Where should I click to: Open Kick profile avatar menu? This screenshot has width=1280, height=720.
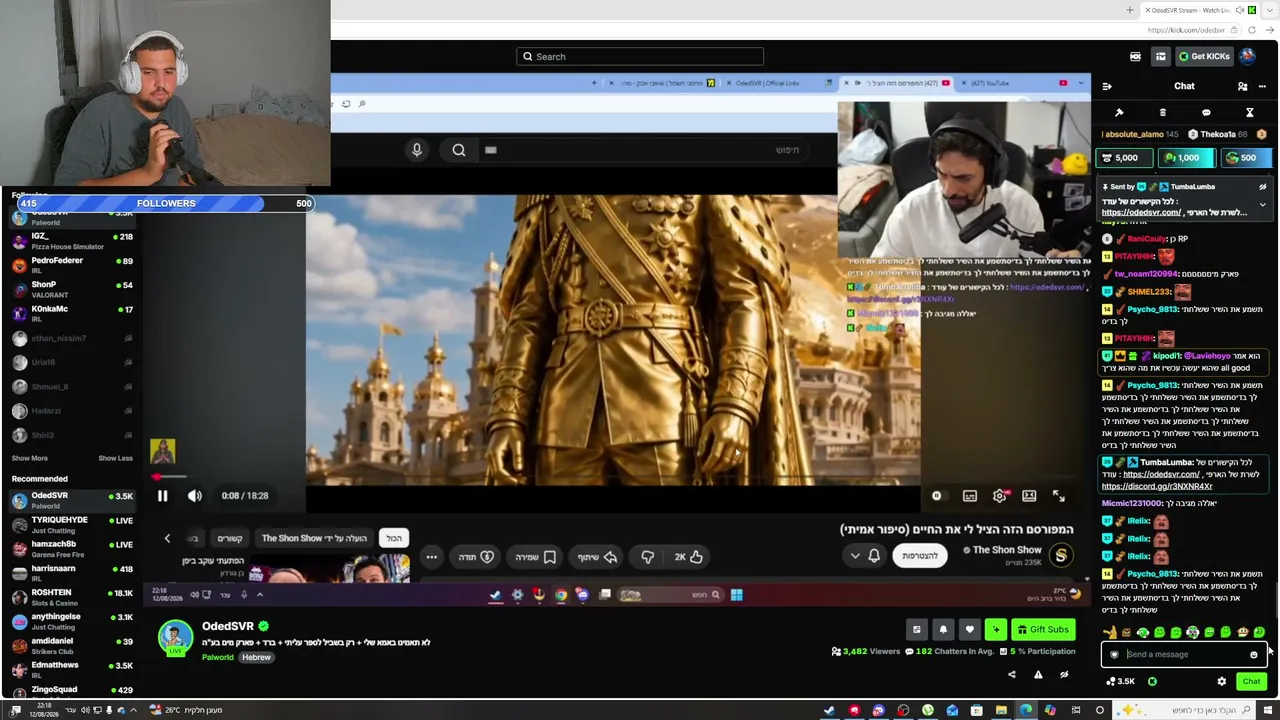pyautogui.click(x=1248, y=57)
